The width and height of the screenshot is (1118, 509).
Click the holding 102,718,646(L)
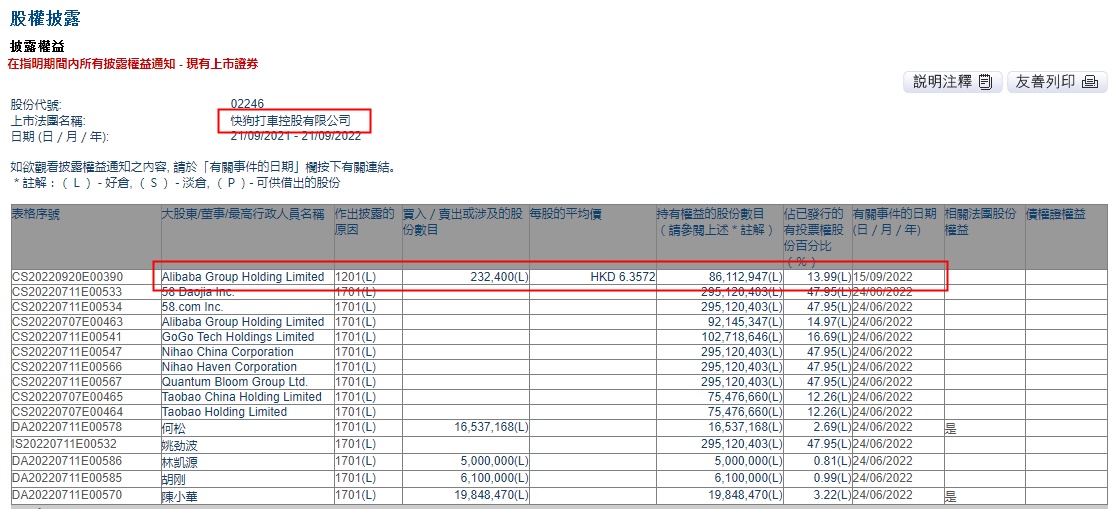click(x=743, y=336)
